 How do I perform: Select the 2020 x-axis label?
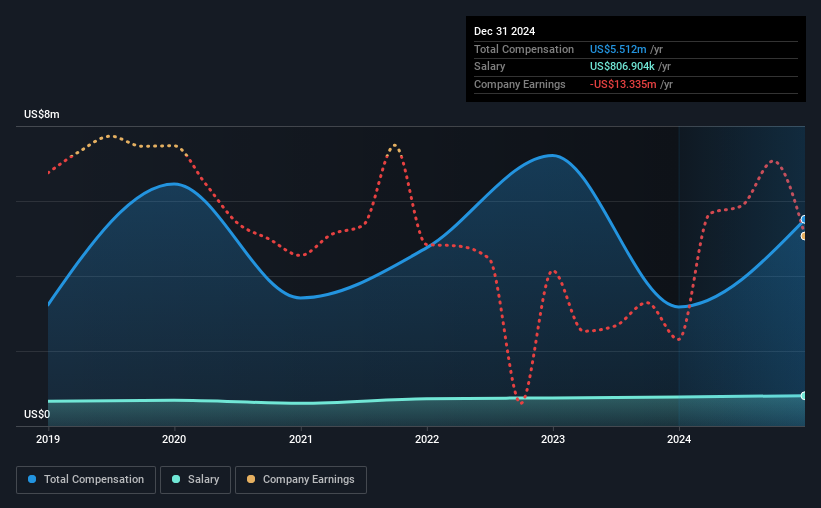174,439
